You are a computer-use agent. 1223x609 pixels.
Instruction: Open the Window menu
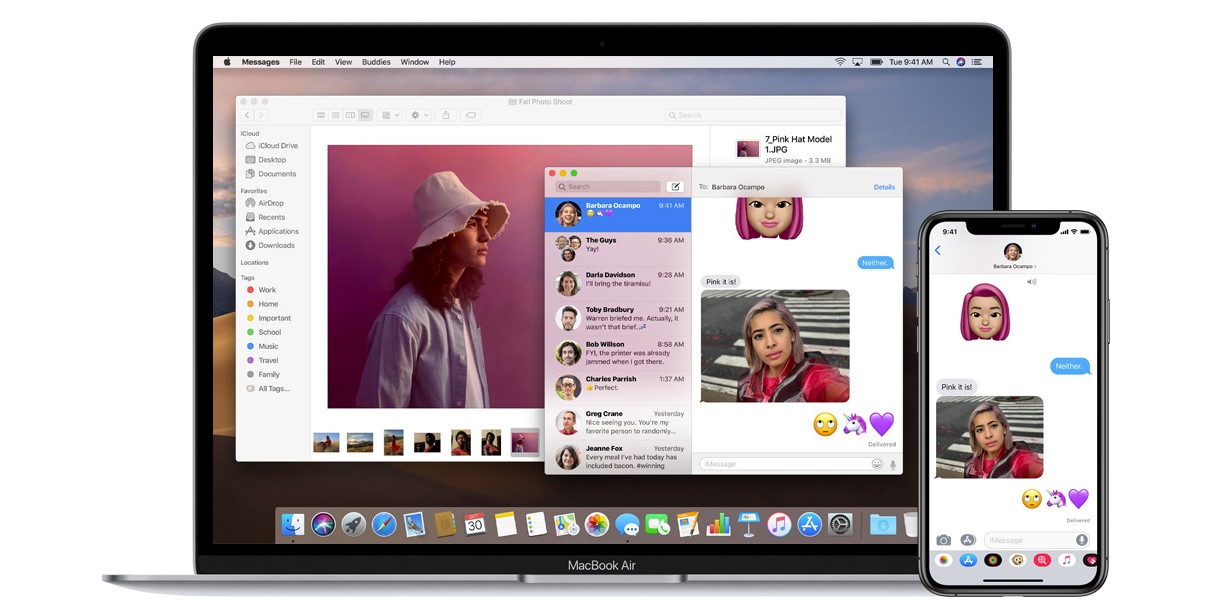415,62
